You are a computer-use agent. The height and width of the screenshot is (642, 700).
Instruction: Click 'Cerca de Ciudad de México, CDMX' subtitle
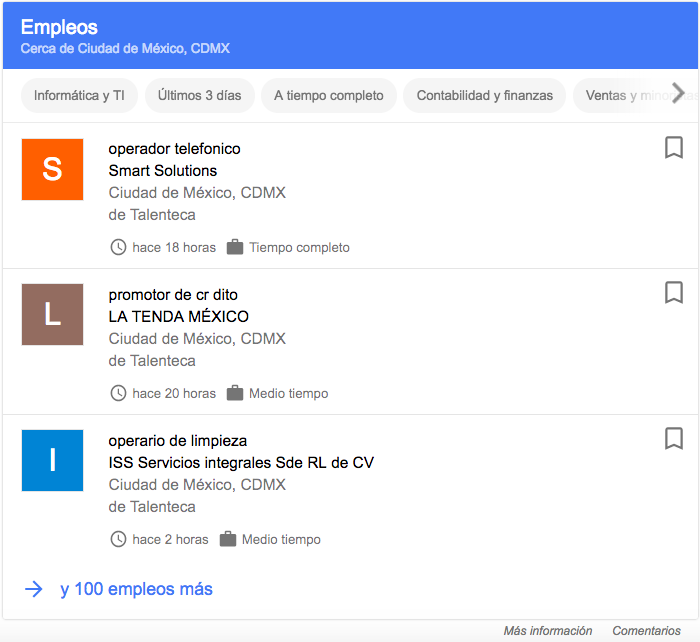(125, 48)
